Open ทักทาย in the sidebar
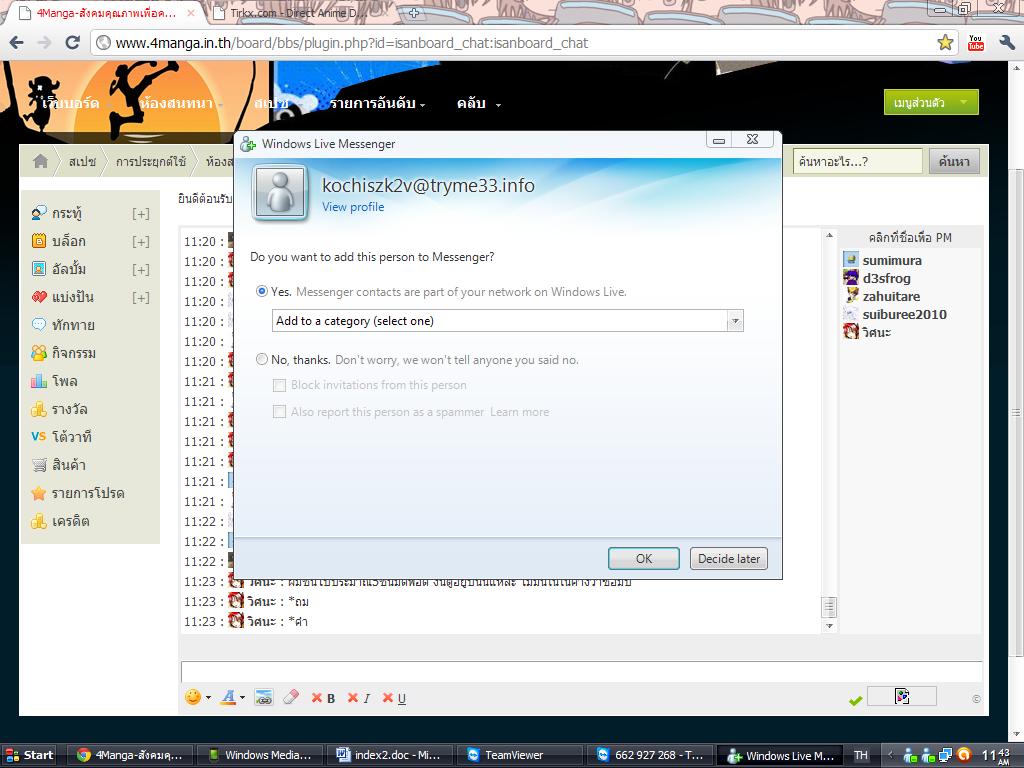This screenshot has width=1024, height=768. [x=72, y=325]
